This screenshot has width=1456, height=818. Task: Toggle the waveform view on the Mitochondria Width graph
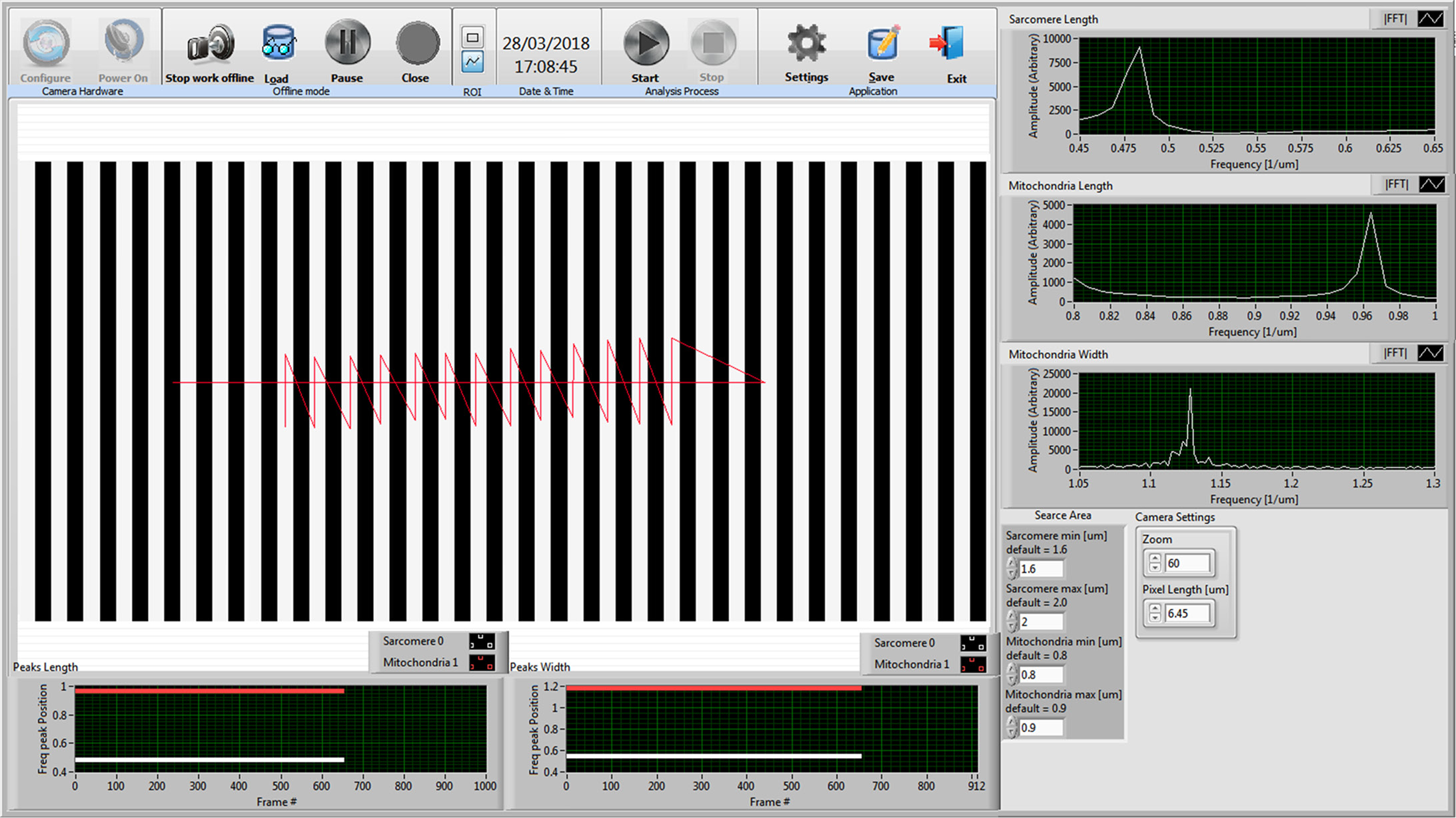tap(1430, 353)
